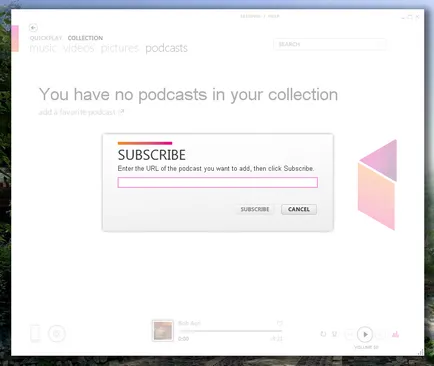Click the disc burn icon
The height and width of the screenshot is (366, 434).
[x=57, y=333]
